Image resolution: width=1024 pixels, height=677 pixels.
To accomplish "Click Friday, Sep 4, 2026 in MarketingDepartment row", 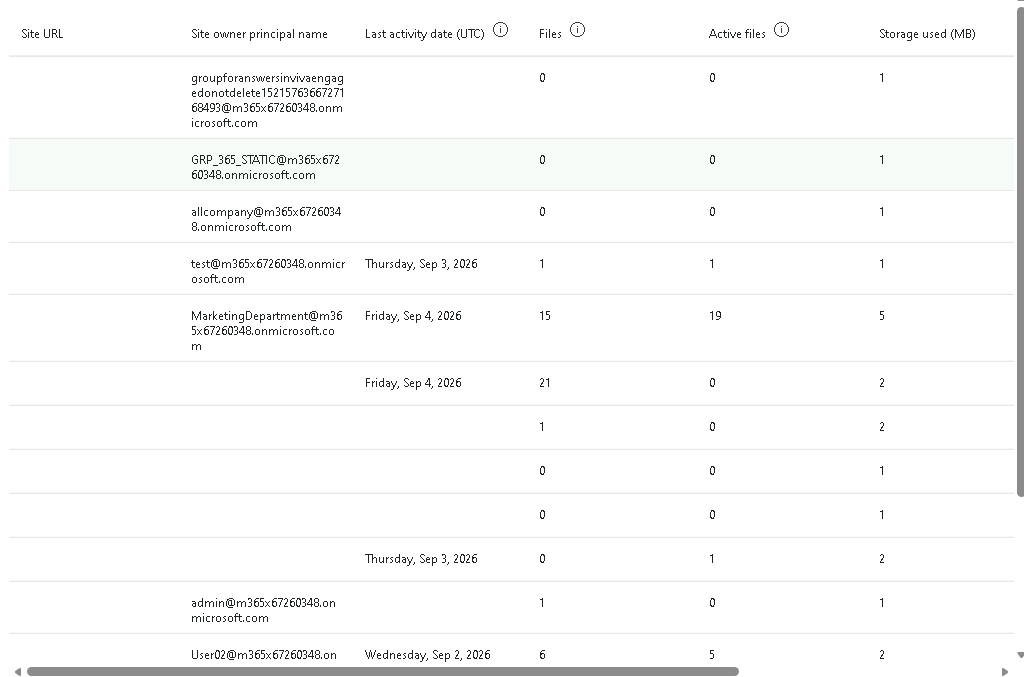I will (x=413, y=316).
